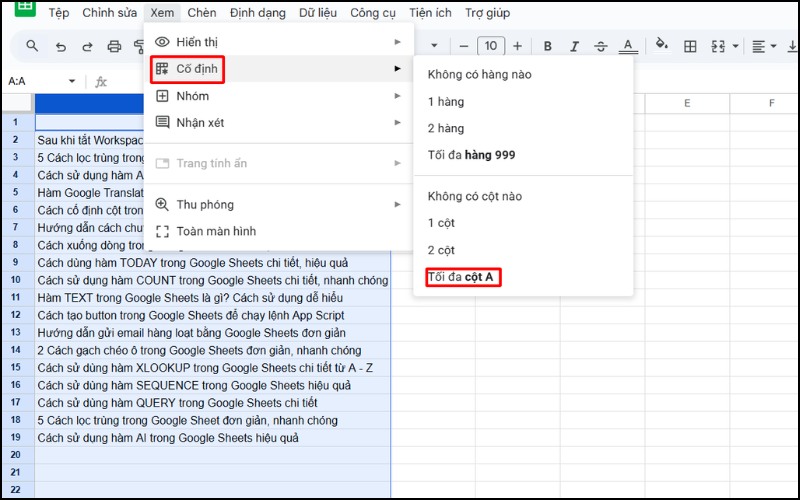This screenshot has width=800, height=500.
Task: Open the Google Sheets home icon
Action: tap(24, 10)
